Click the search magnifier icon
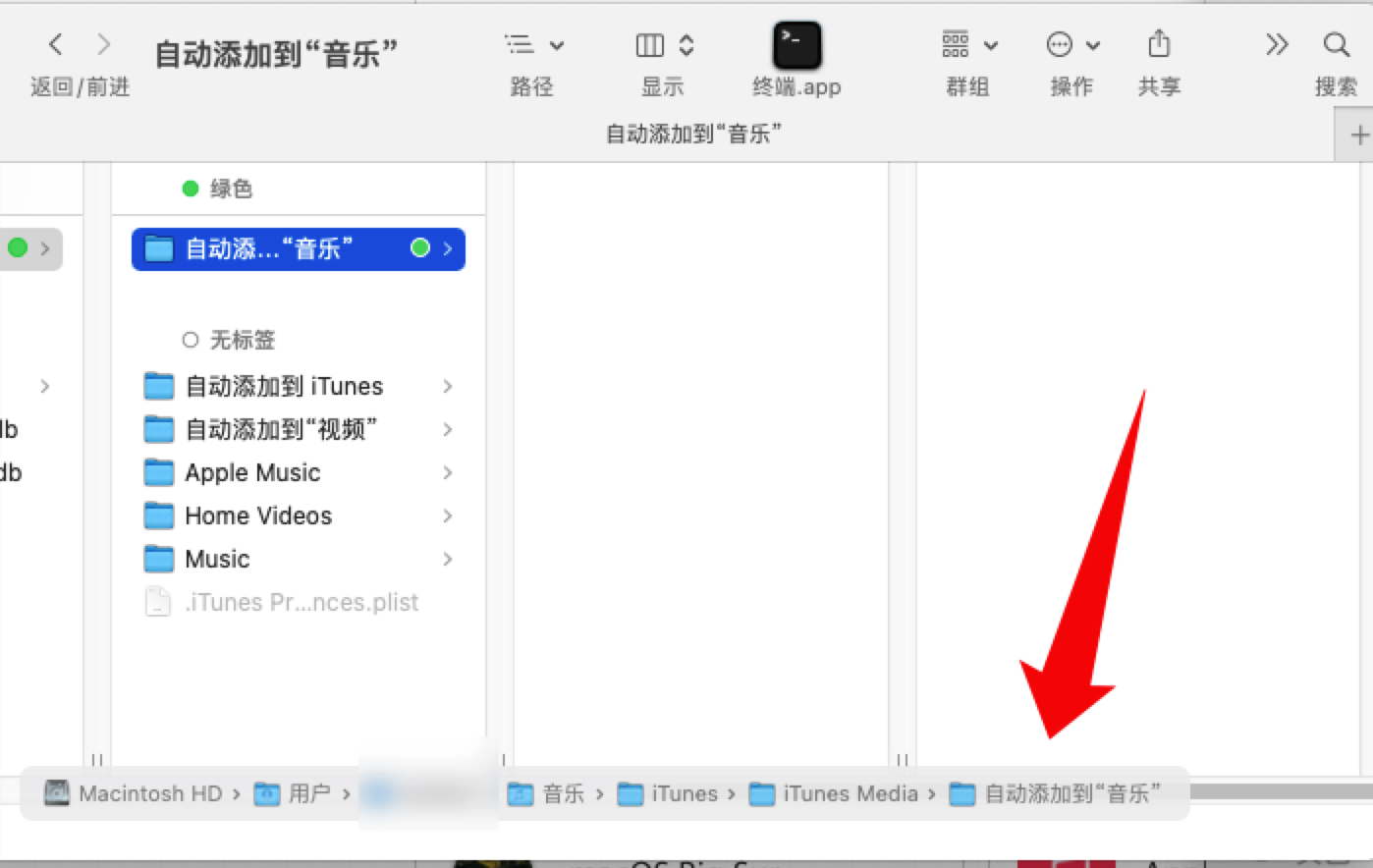 coord(1336,45)
